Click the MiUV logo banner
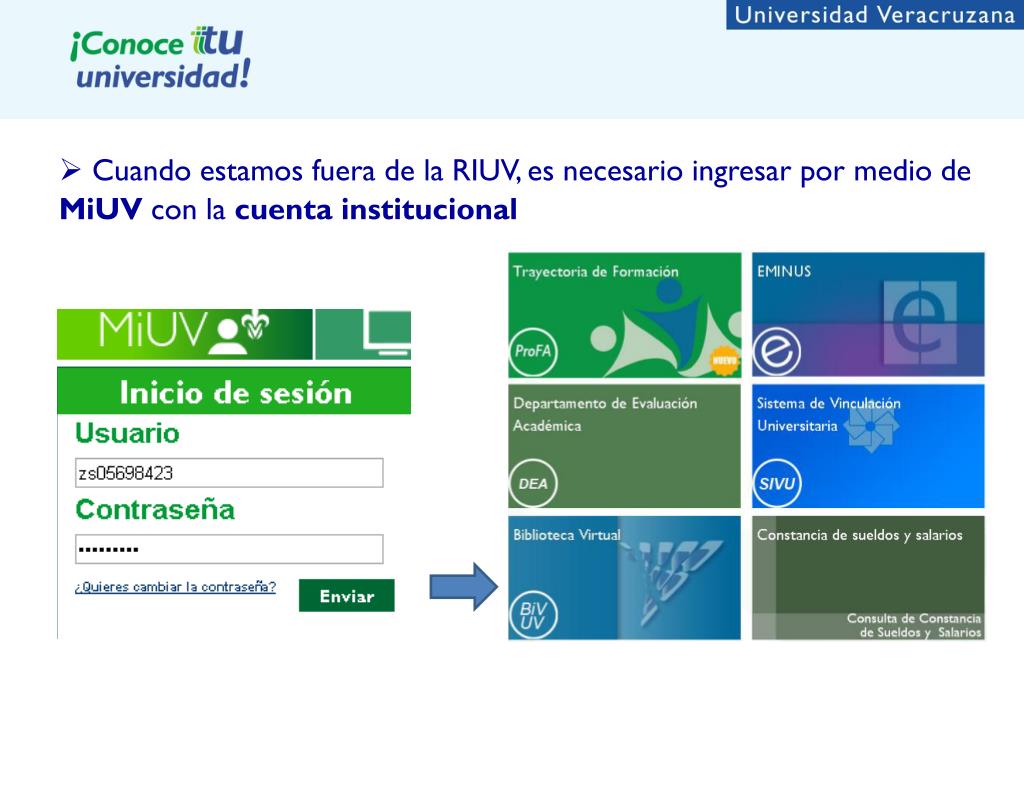Image resolution: width=1024 pixels, height=792 pixels. 185,334
